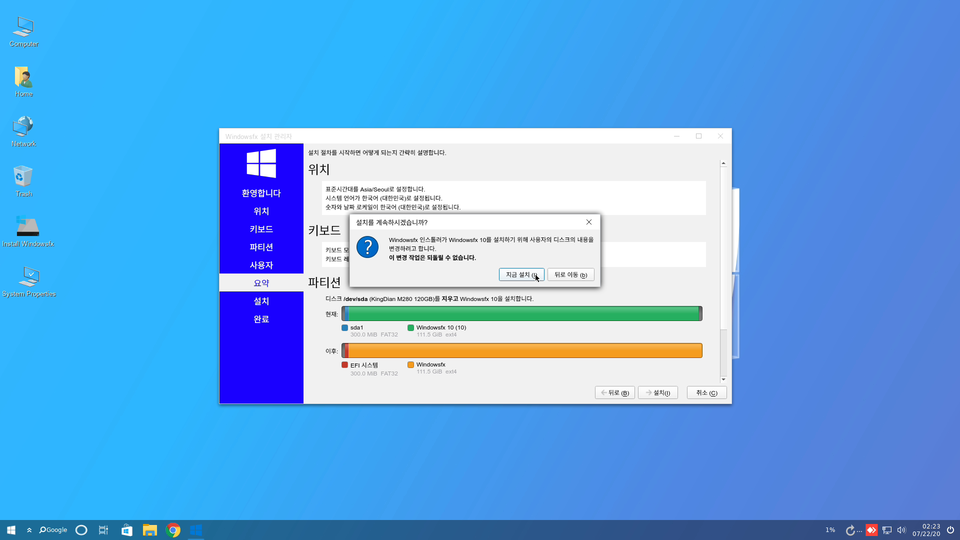Screen dimensions: 960x540
Task: Select 파티션 step in the sidebar
Action: 261,247
